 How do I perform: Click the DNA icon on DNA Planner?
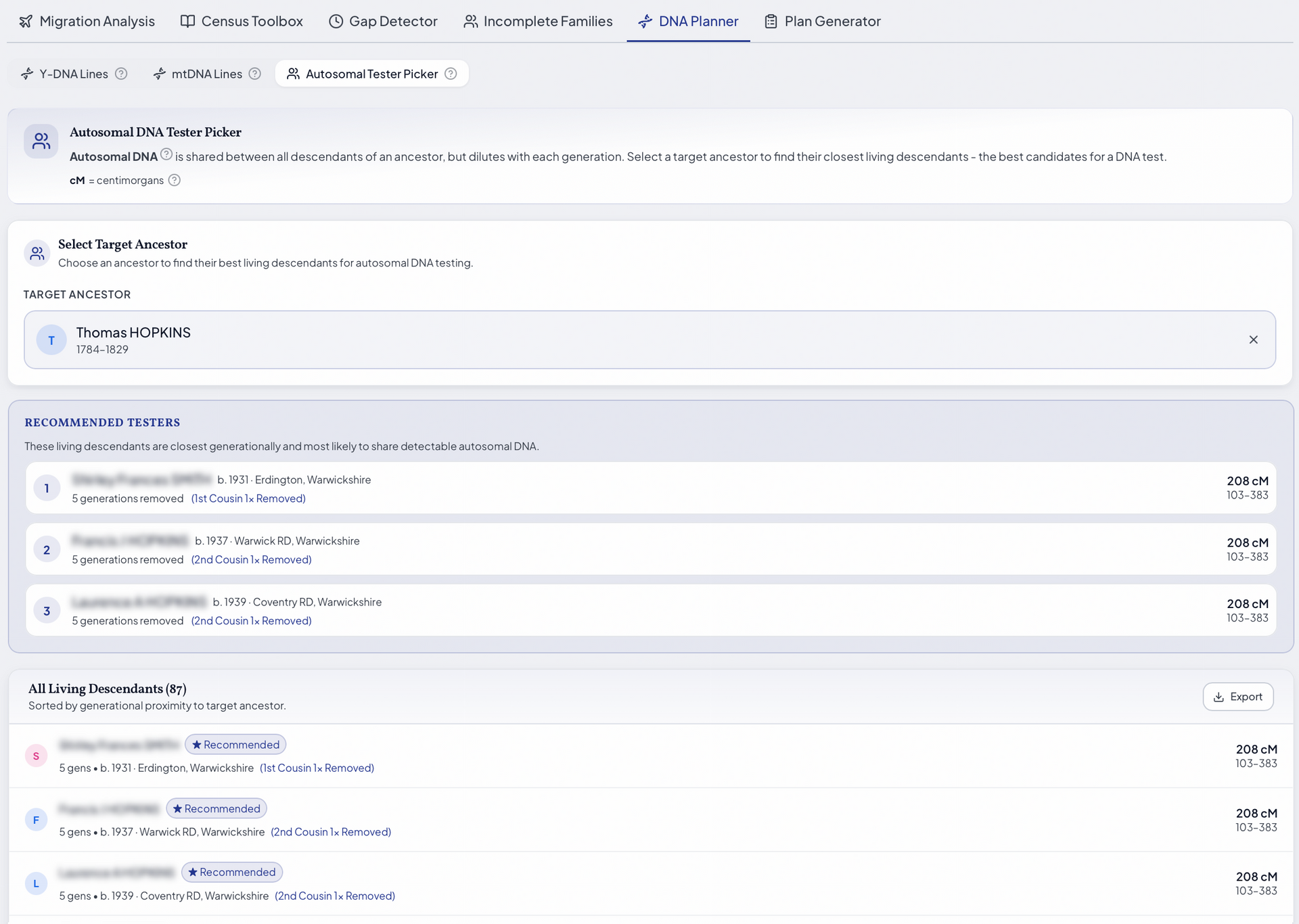[x=645, y=21]
